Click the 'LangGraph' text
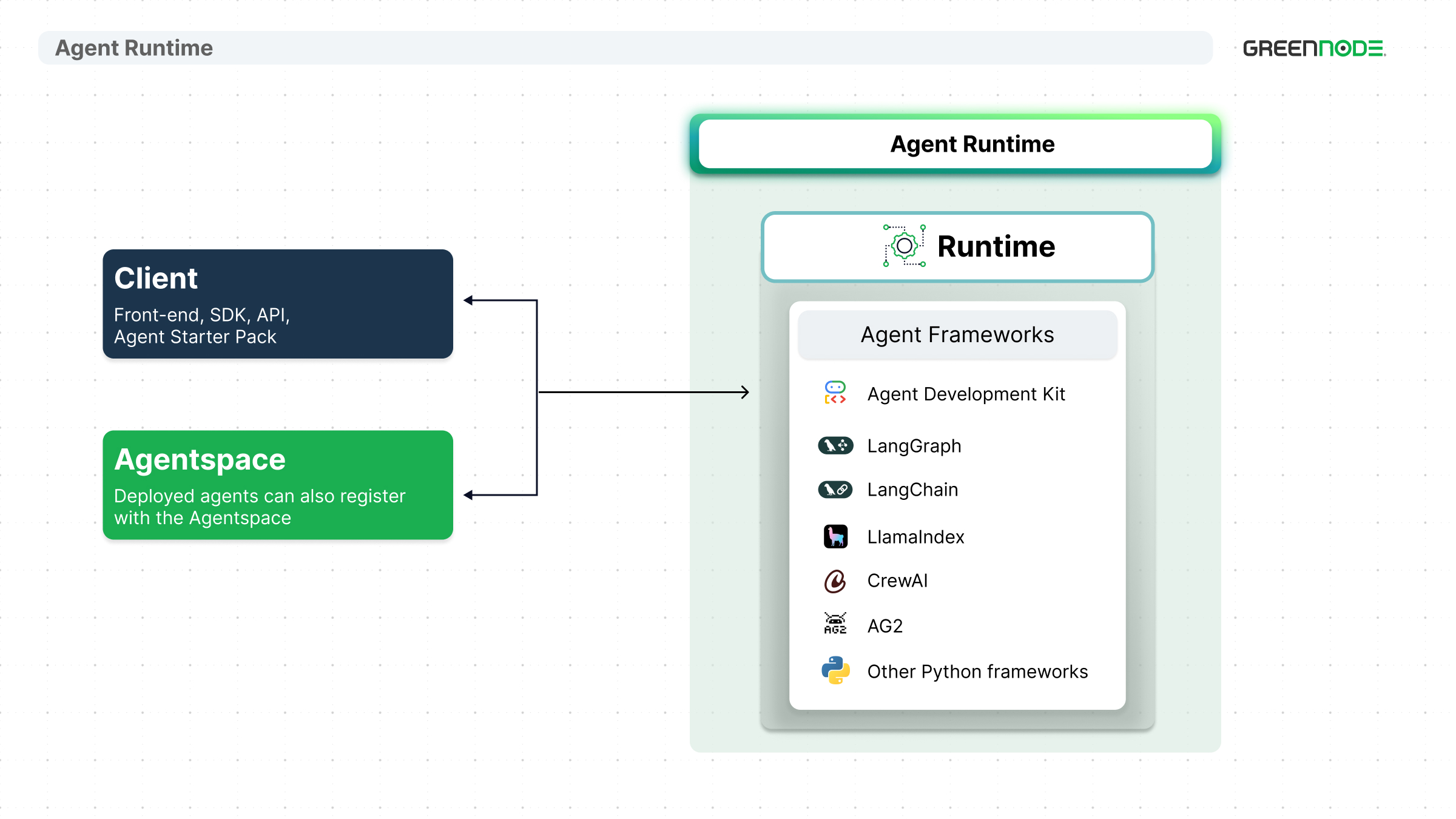1456x819 pixels. 914,447
